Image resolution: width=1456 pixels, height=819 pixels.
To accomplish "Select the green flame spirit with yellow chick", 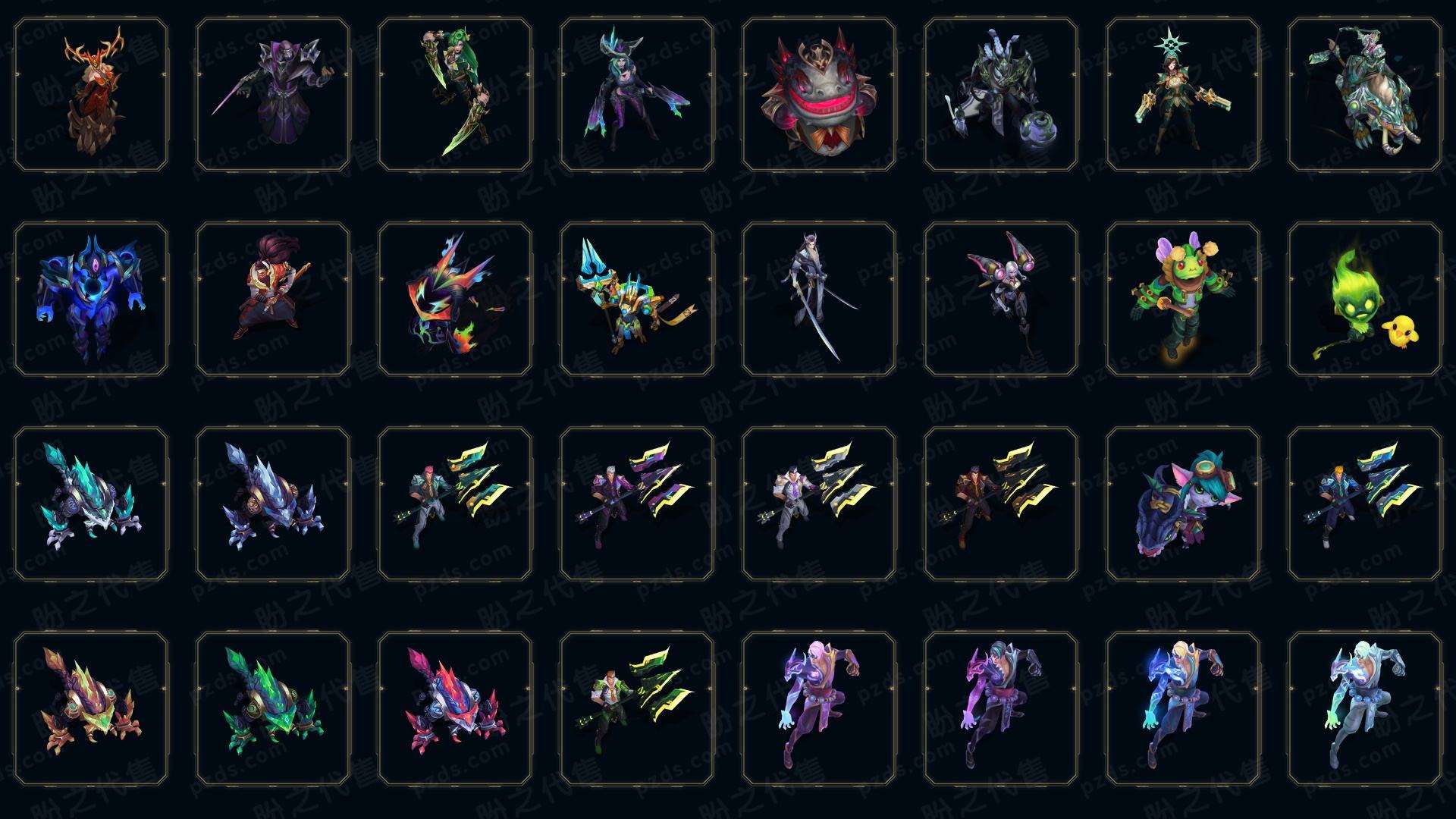I will (1365, 299).
